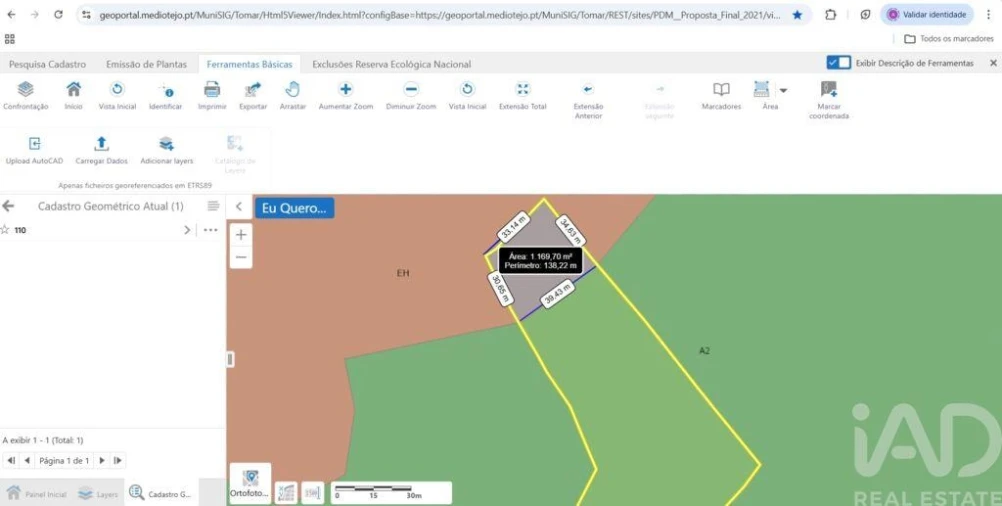Image resolution: width=1002 pixels, height=506 pixels.
Task: Click side panel resize handle
Action: [x=230, y=360]
